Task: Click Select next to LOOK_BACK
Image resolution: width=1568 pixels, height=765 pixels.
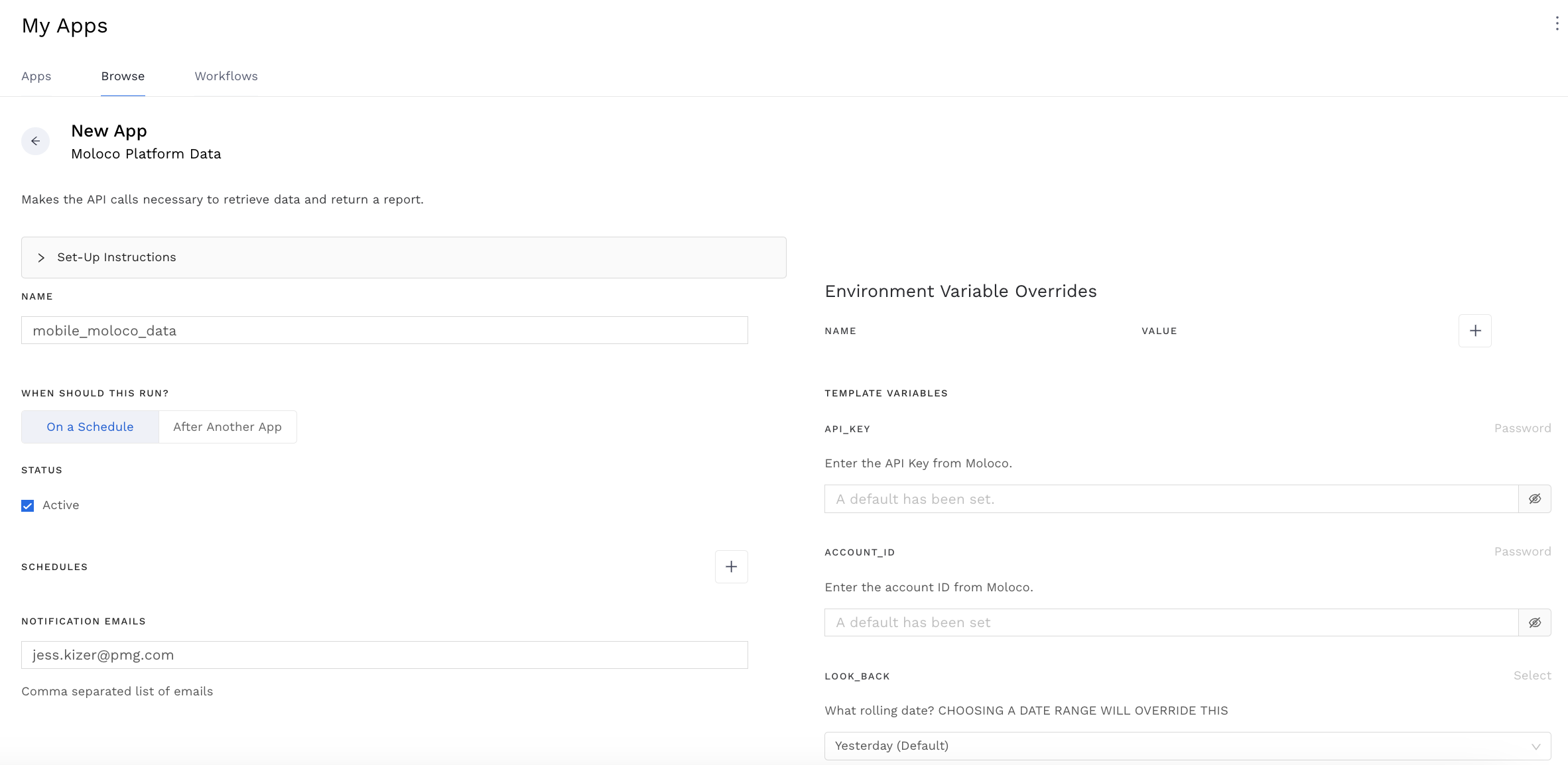Action: tap(1532, 676)
